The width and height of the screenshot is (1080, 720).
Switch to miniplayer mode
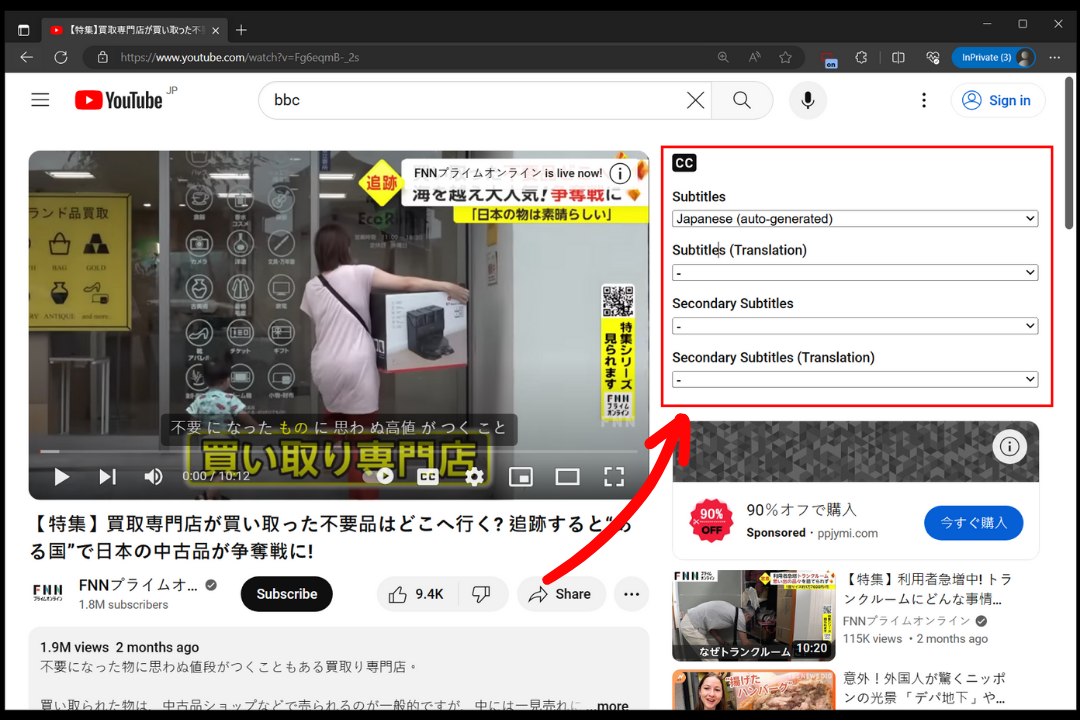point(521,476)
